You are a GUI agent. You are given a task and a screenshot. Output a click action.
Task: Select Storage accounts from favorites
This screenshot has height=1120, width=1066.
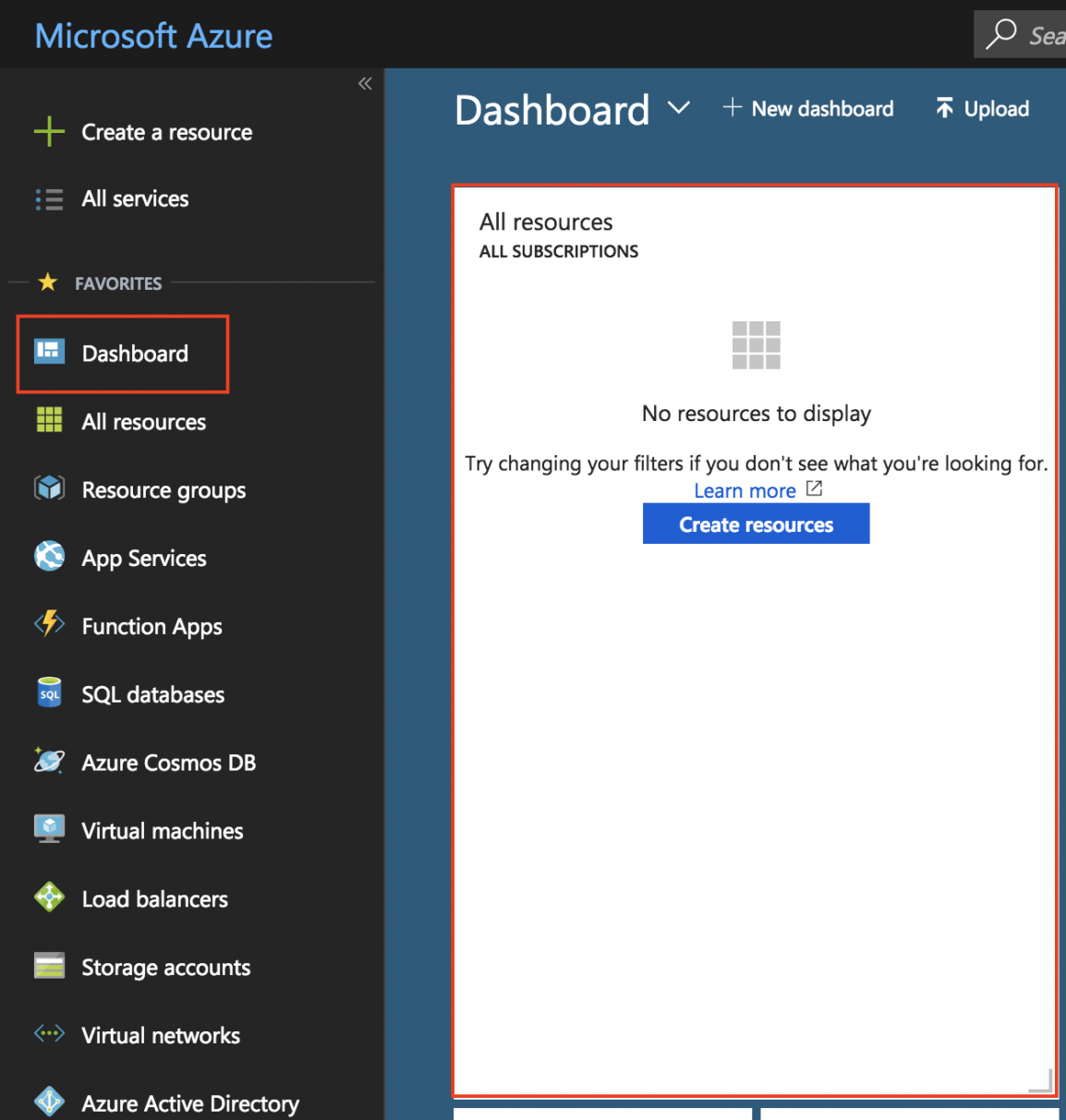coord(165,968)
